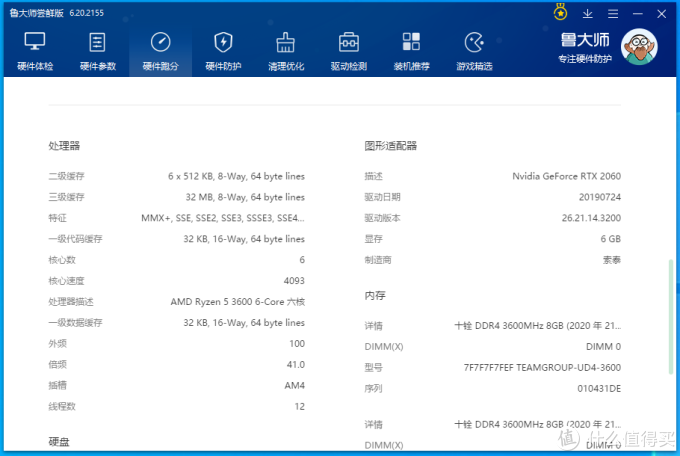
Task: Click the 驱动日期 value 20190724
Action: [x=600, y=197]
